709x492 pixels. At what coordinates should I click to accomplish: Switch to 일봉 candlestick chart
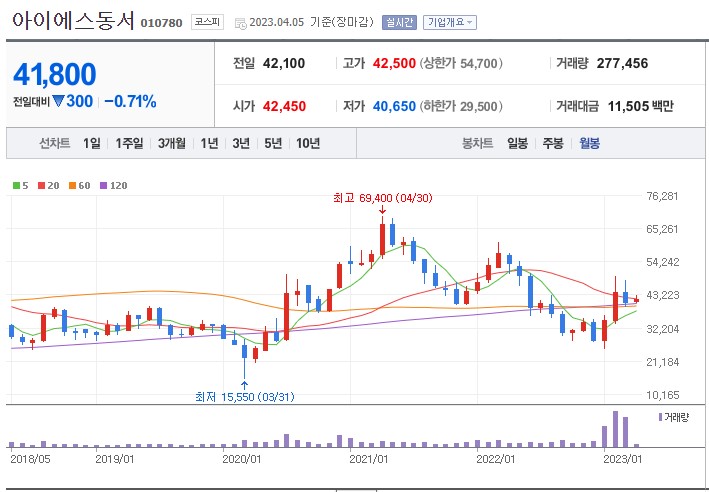[x=517, y=143]
